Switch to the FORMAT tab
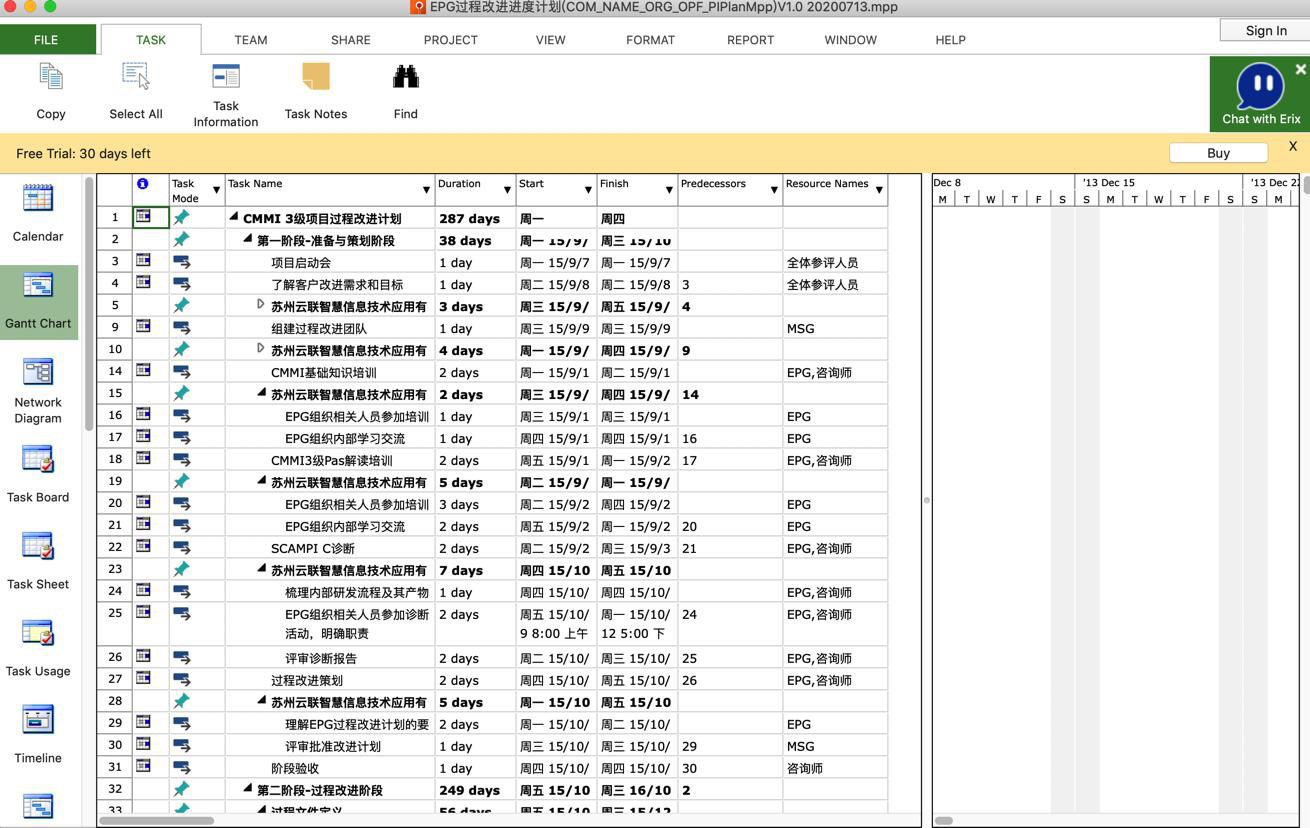 [650, 40]
